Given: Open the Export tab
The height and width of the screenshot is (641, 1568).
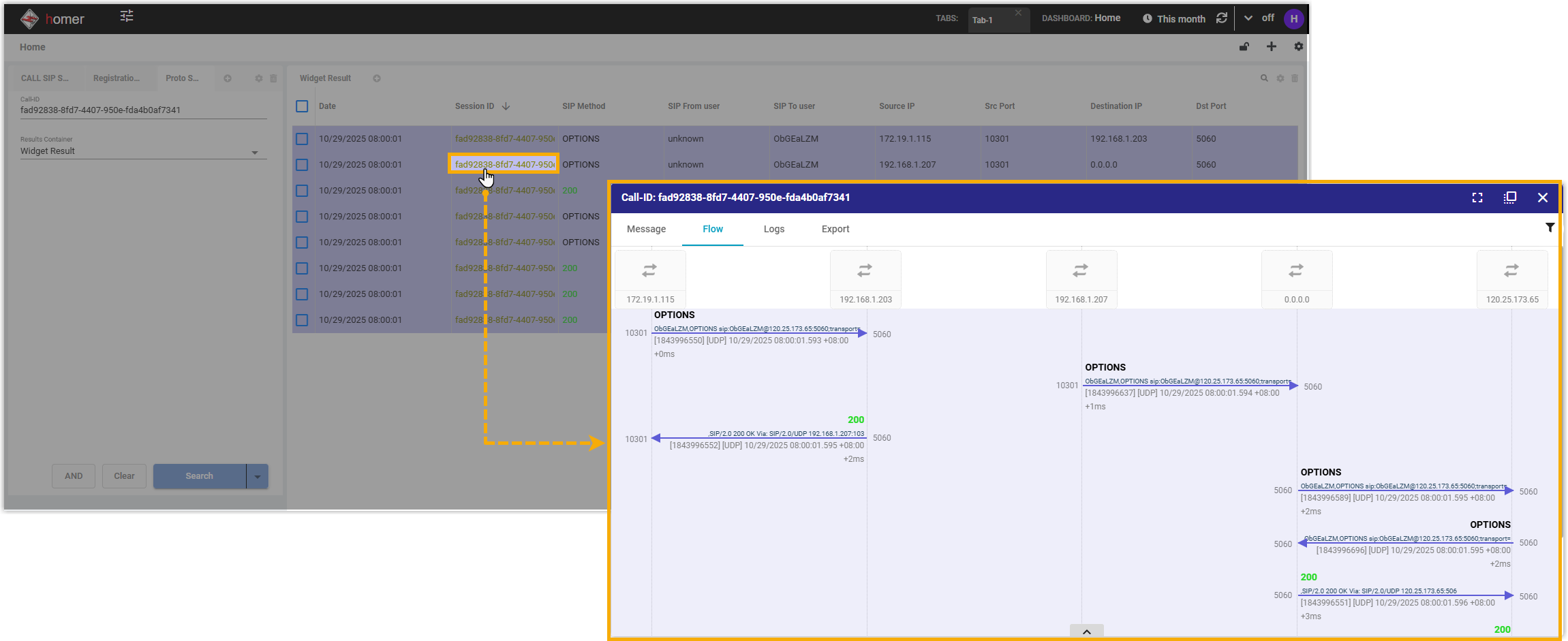Looking at the screenshot, I should click(835, 230).
